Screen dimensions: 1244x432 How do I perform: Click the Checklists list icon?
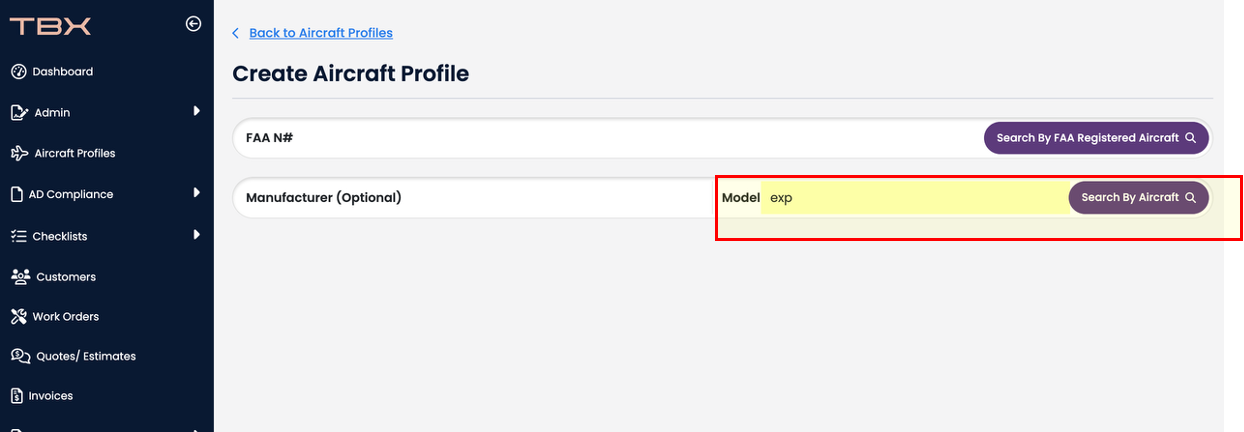pyautogui.click(x=18, y=236)
